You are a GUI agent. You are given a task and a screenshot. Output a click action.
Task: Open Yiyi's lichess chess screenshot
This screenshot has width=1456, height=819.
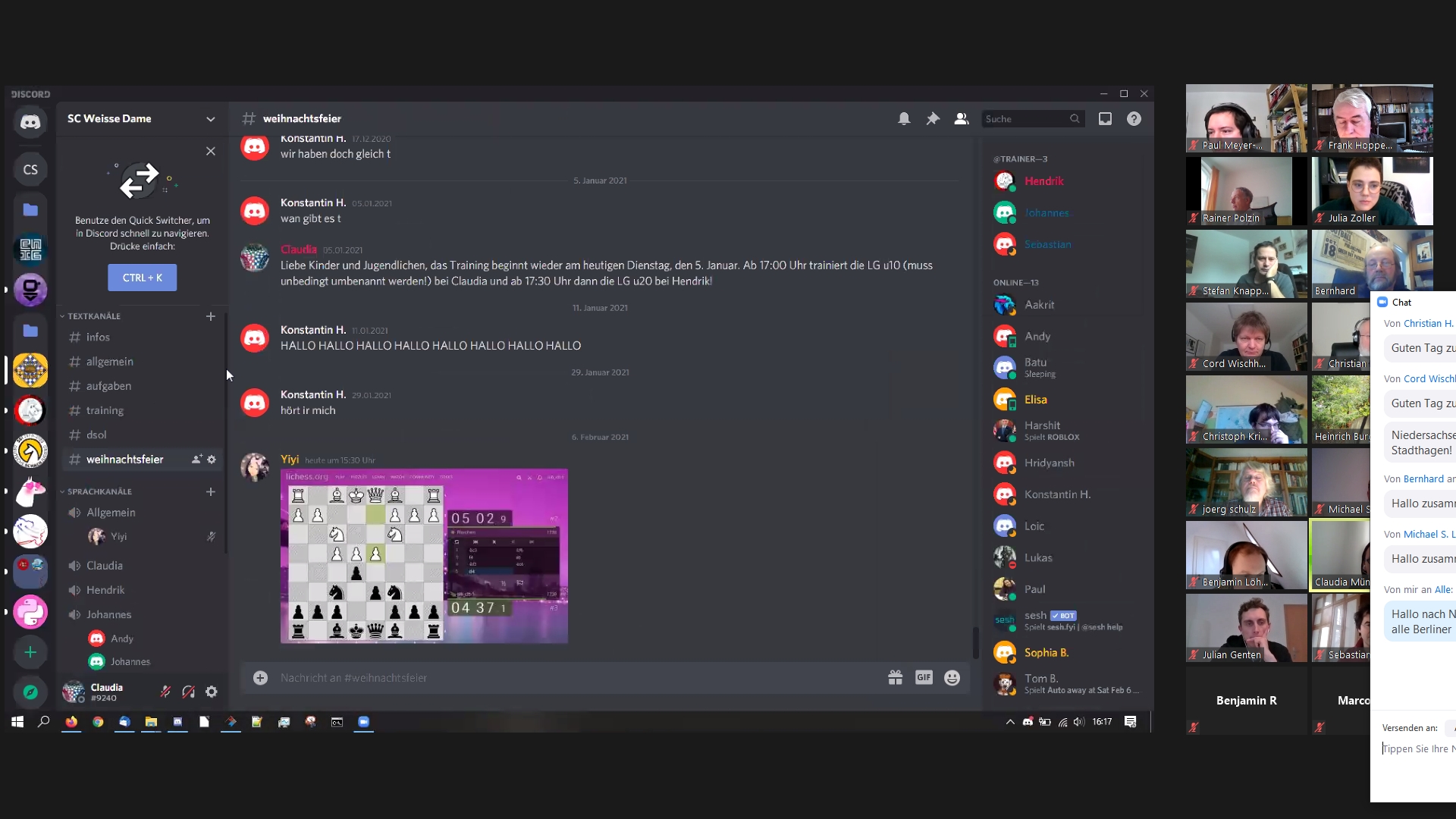(x=424, y=556)
